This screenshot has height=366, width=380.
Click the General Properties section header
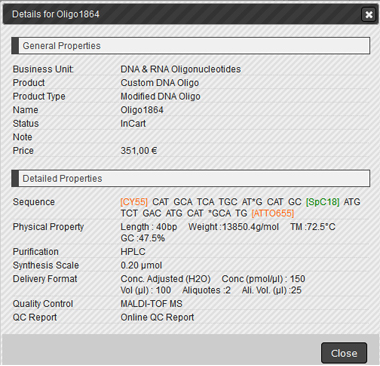click(x=191, y=46)
